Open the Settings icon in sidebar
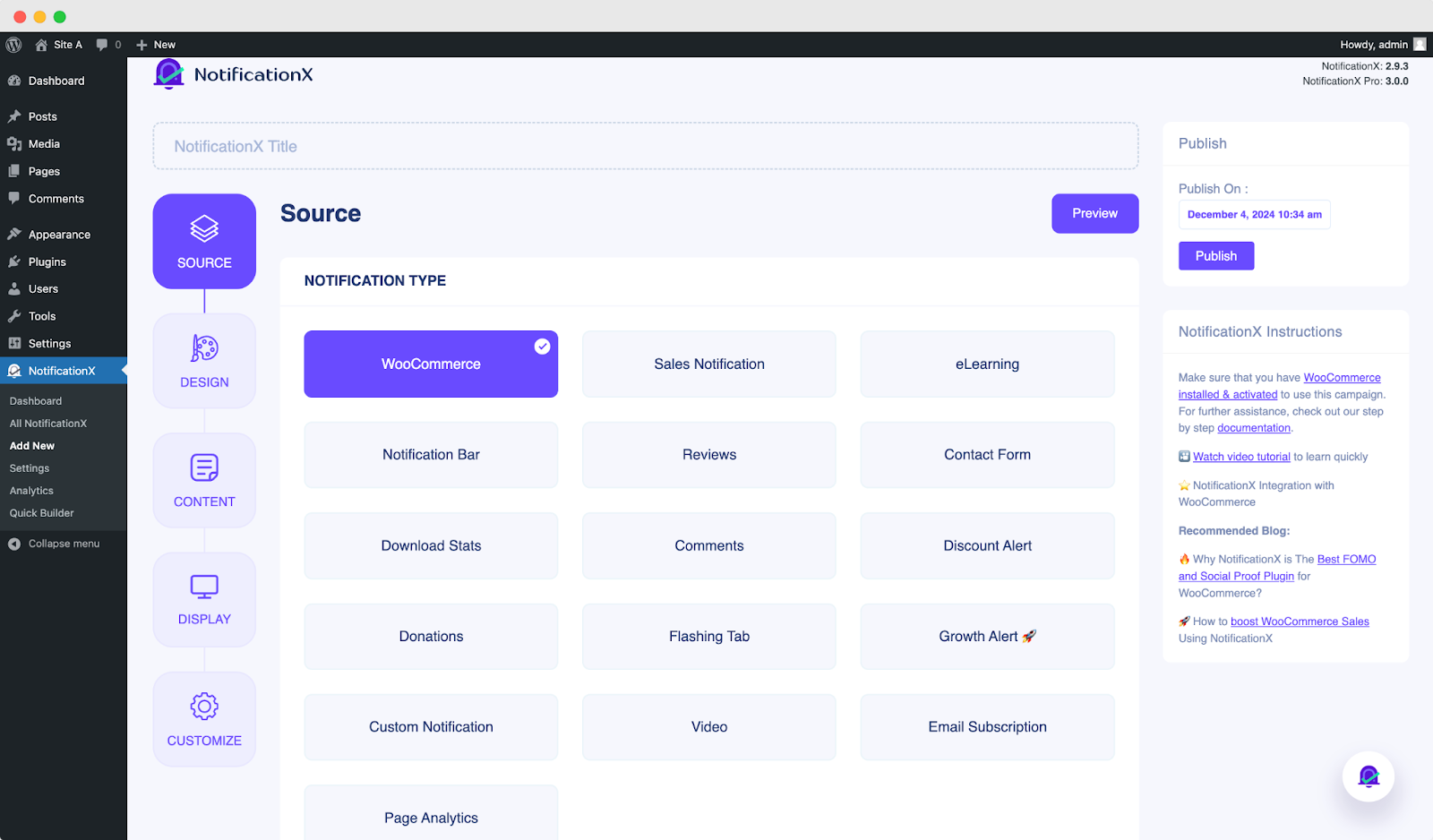This screenshot has height=840, width=1433. coord(14,344)
